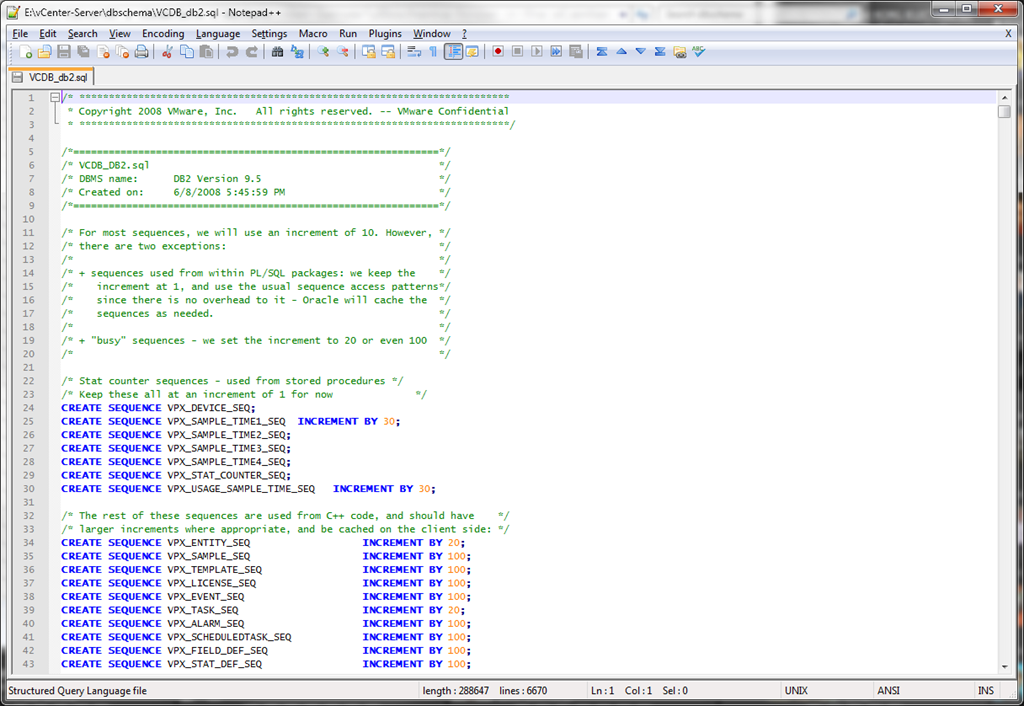This screenshot has width=1024, height=706.
Task: Open the Language menu
Action: (x=218, y=33)
